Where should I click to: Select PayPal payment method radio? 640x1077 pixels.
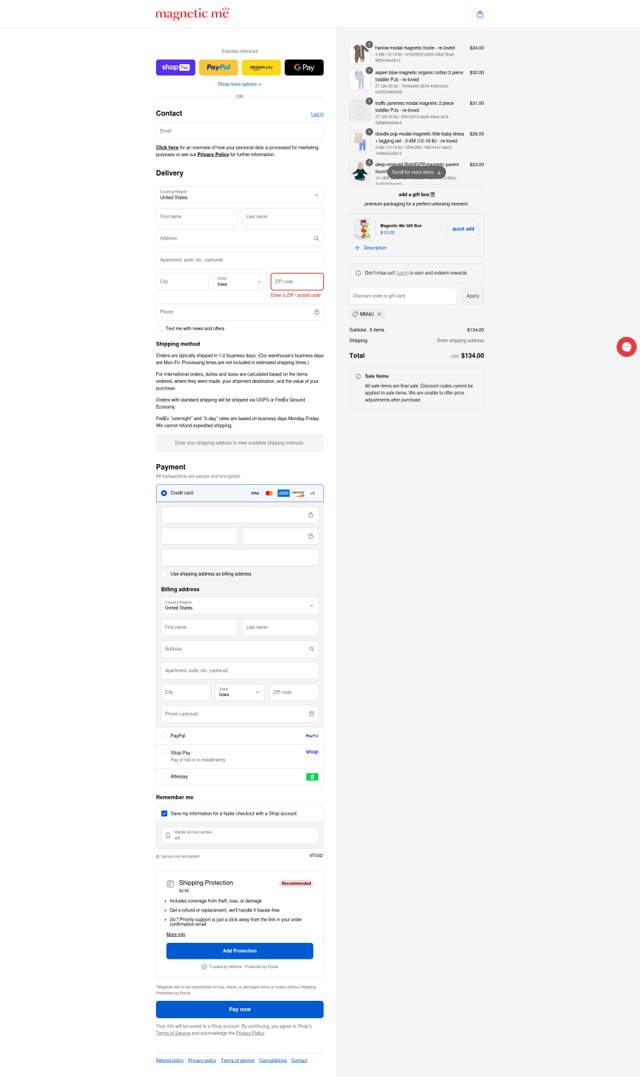164,736
